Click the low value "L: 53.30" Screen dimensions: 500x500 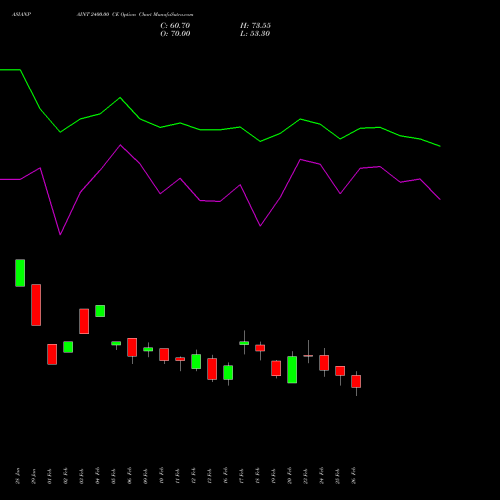[255, 34]
